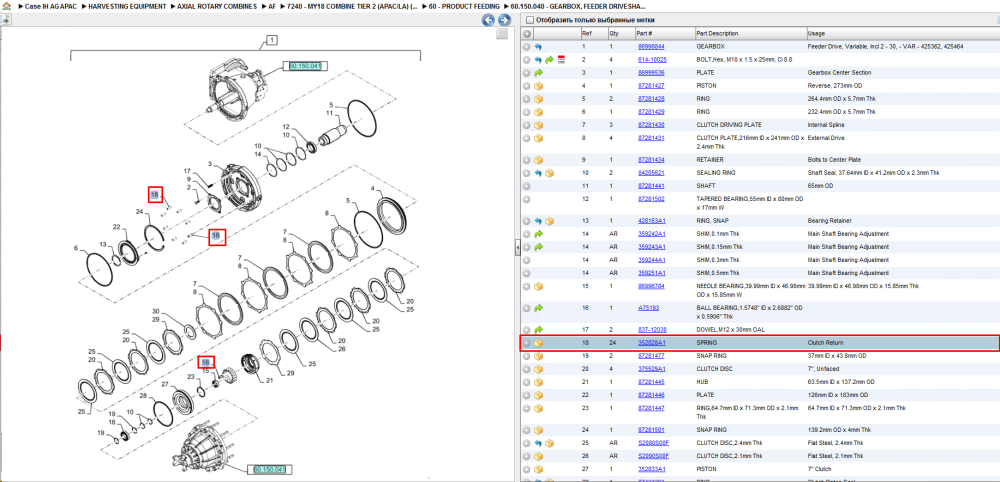
Task: Click green arrow on BALL BEARING row
Action: 538,308
